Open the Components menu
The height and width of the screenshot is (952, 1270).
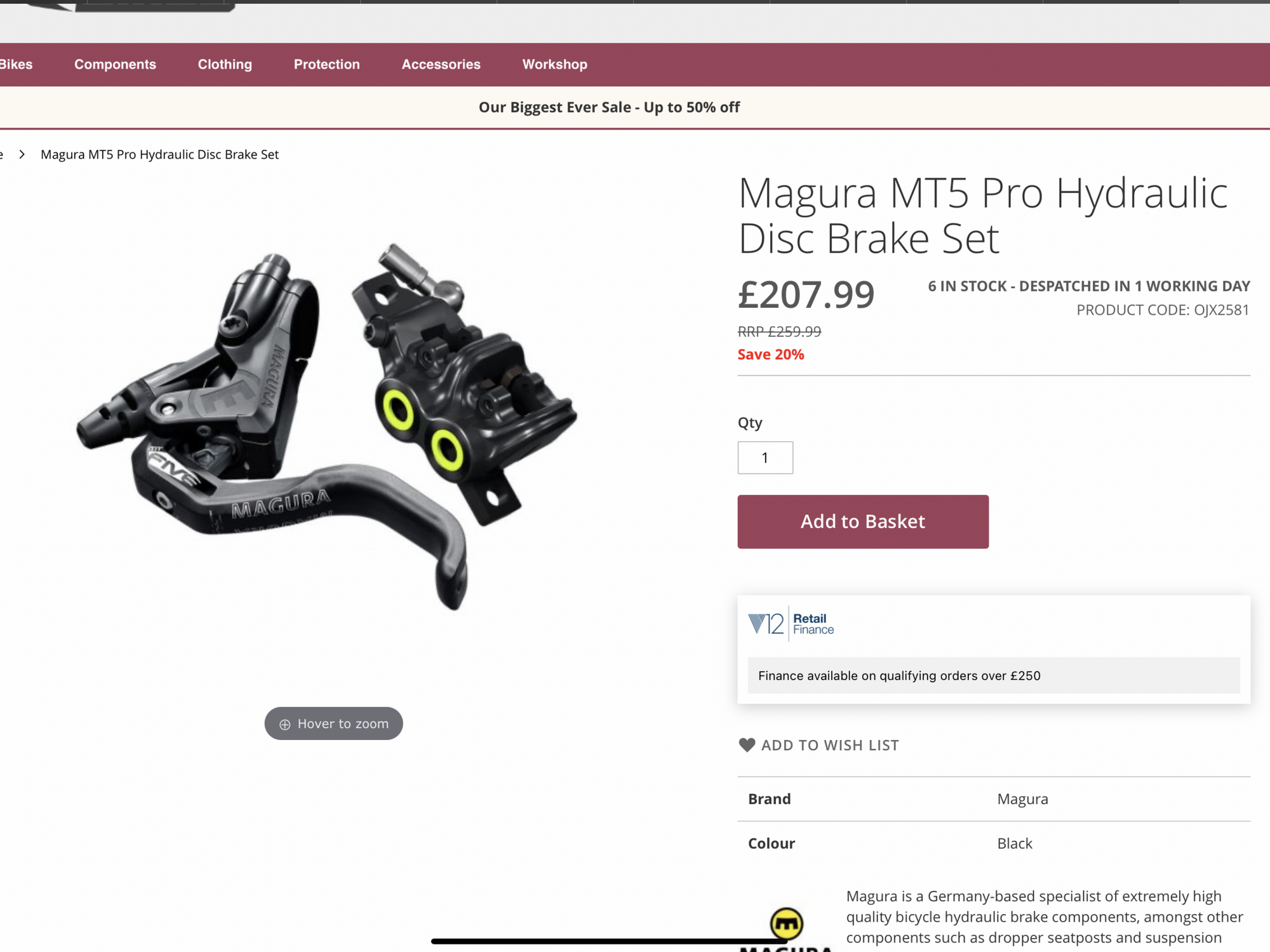(115, 64)
